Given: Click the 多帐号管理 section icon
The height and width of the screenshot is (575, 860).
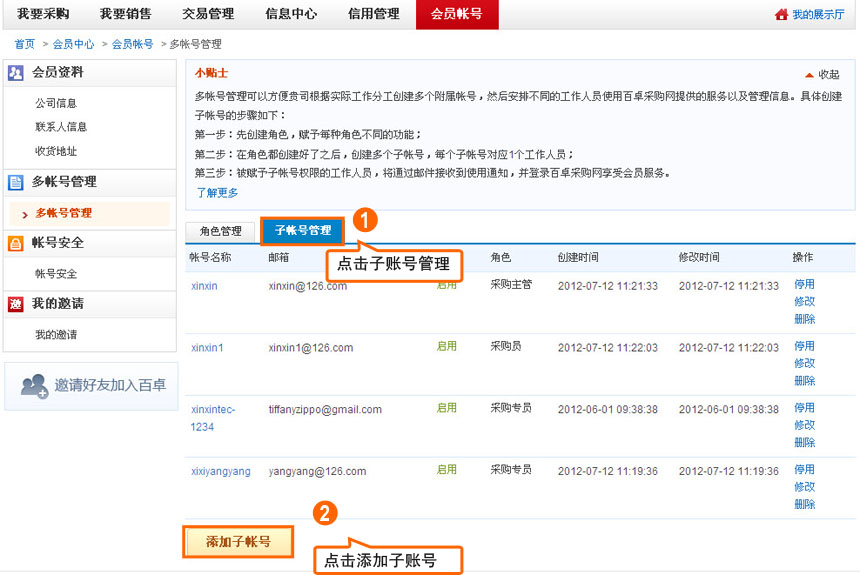Looking at the screenshot, I should pos(16,182).
